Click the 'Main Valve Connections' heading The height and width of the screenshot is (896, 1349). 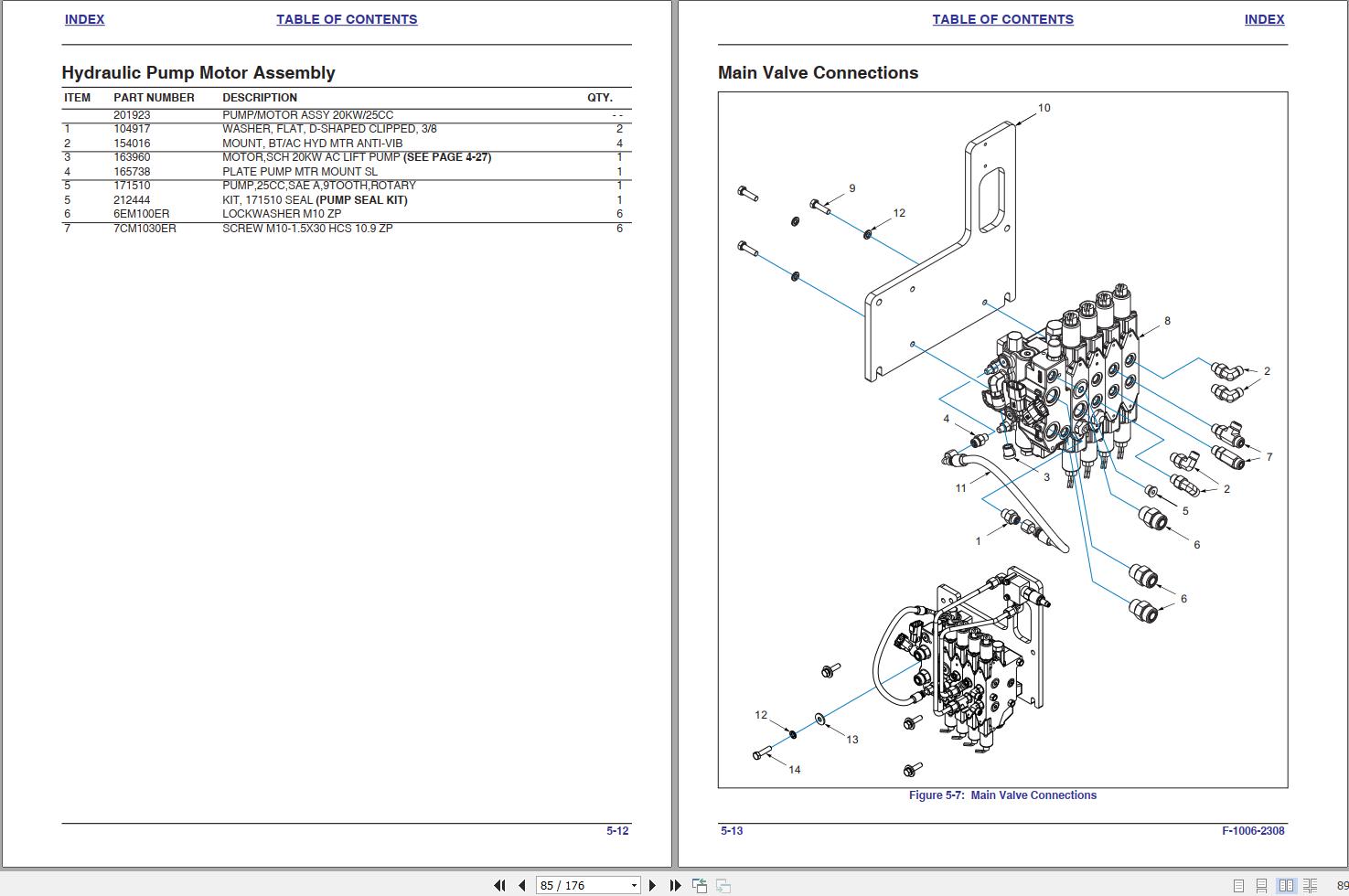click(818, 73)
